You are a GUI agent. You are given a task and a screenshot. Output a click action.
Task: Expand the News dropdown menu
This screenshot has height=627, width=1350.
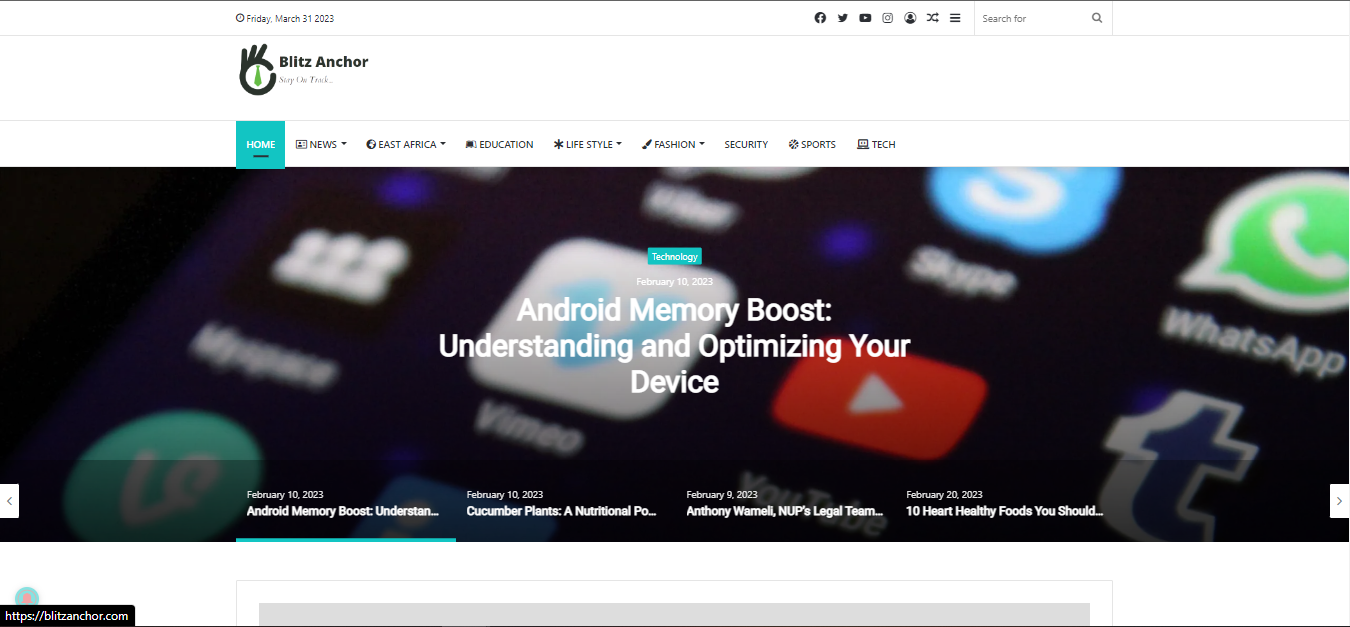click(x=321, y=145)
